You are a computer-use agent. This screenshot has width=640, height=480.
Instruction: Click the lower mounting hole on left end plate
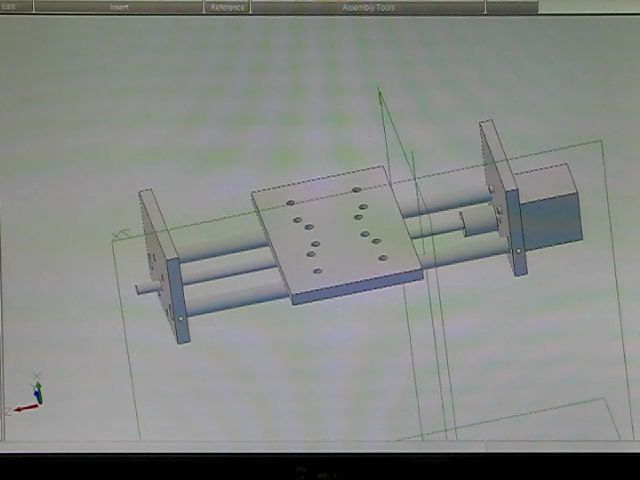180,319
